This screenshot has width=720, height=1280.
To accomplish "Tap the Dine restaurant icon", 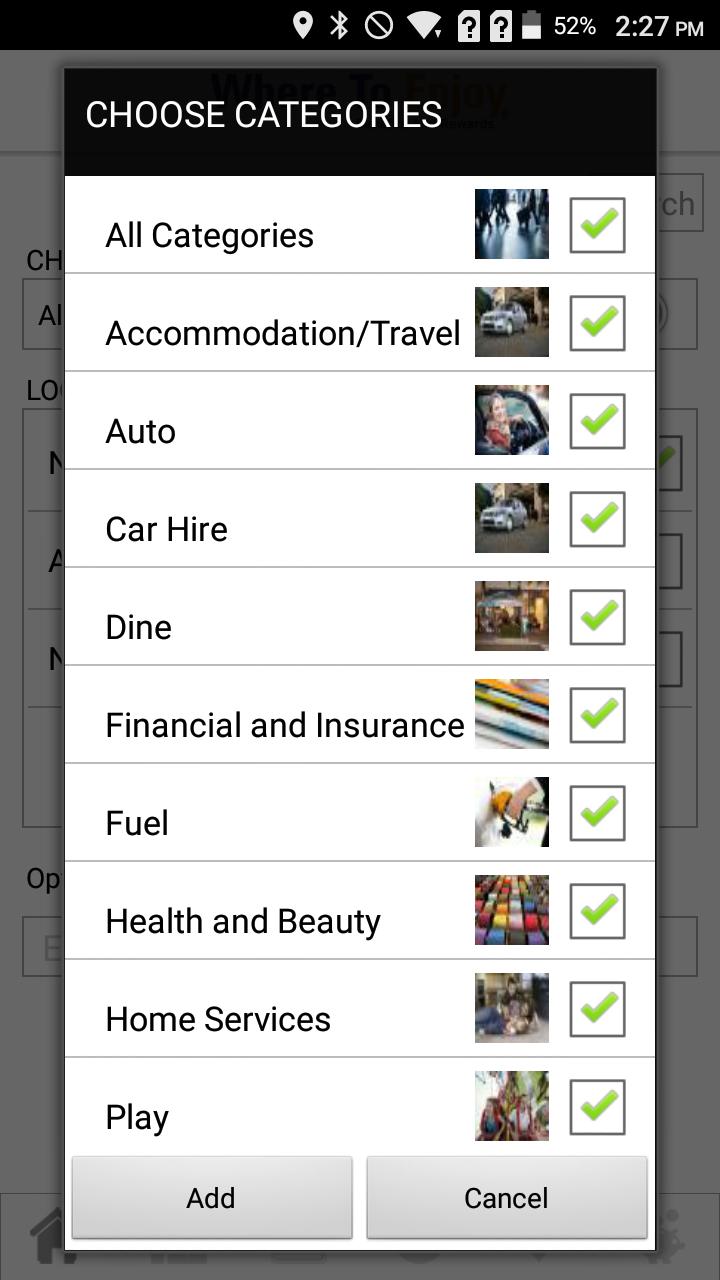I will [x=511, y=616].
